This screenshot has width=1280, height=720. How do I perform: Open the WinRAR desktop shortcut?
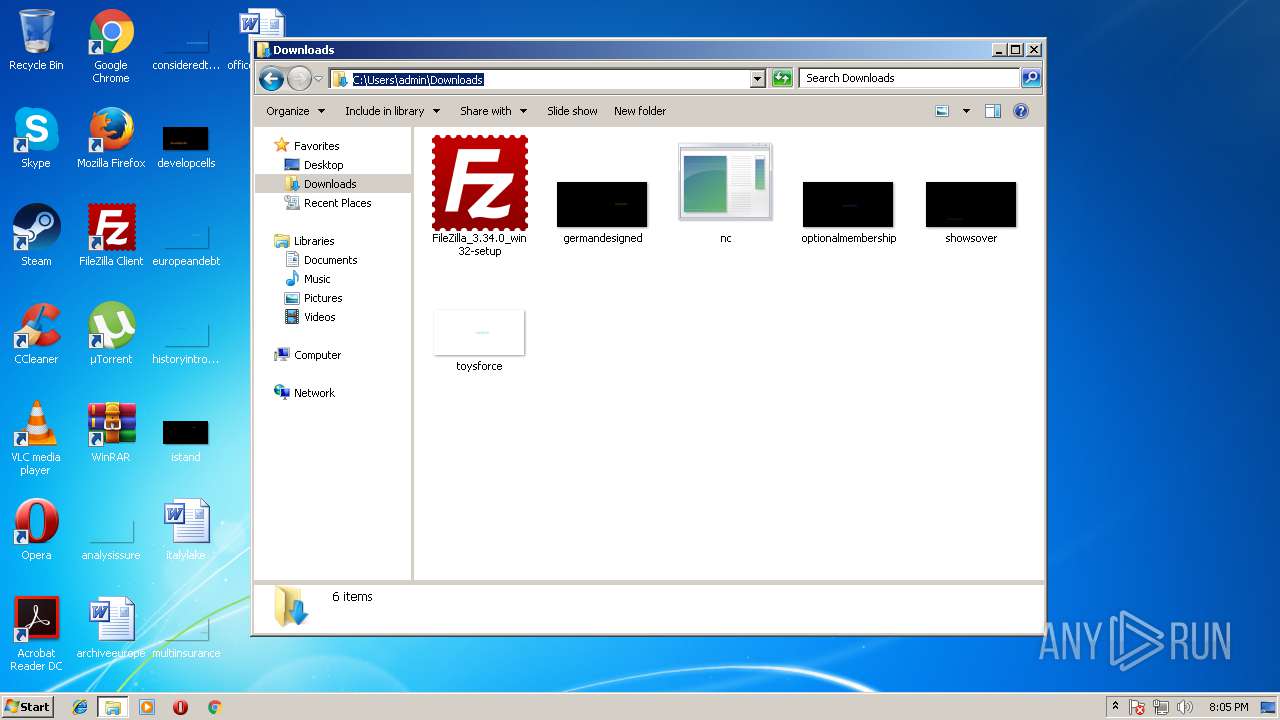[111, 432]
